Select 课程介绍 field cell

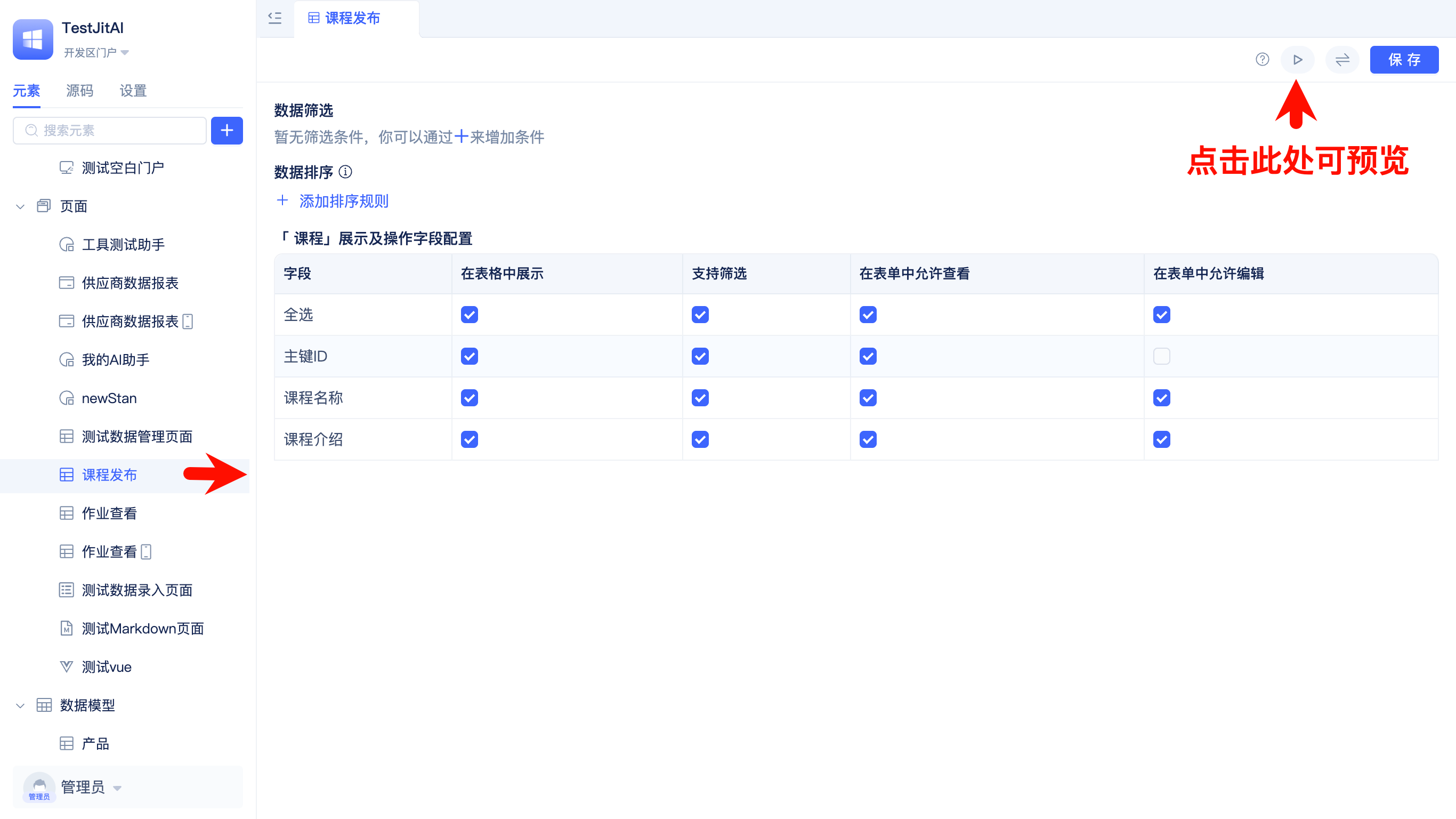(363, 439)
